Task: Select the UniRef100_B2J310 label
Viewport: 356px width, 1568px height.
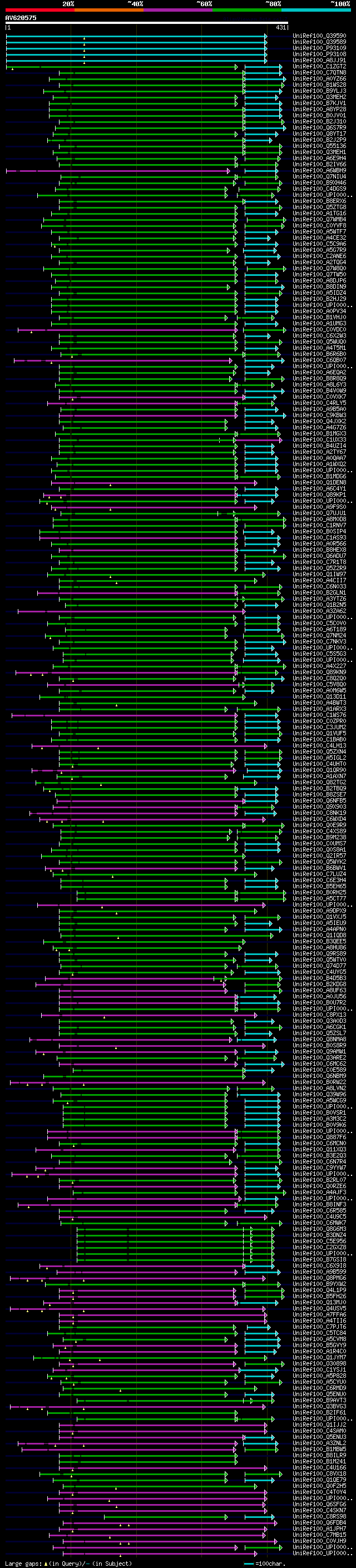Action: 319,121
